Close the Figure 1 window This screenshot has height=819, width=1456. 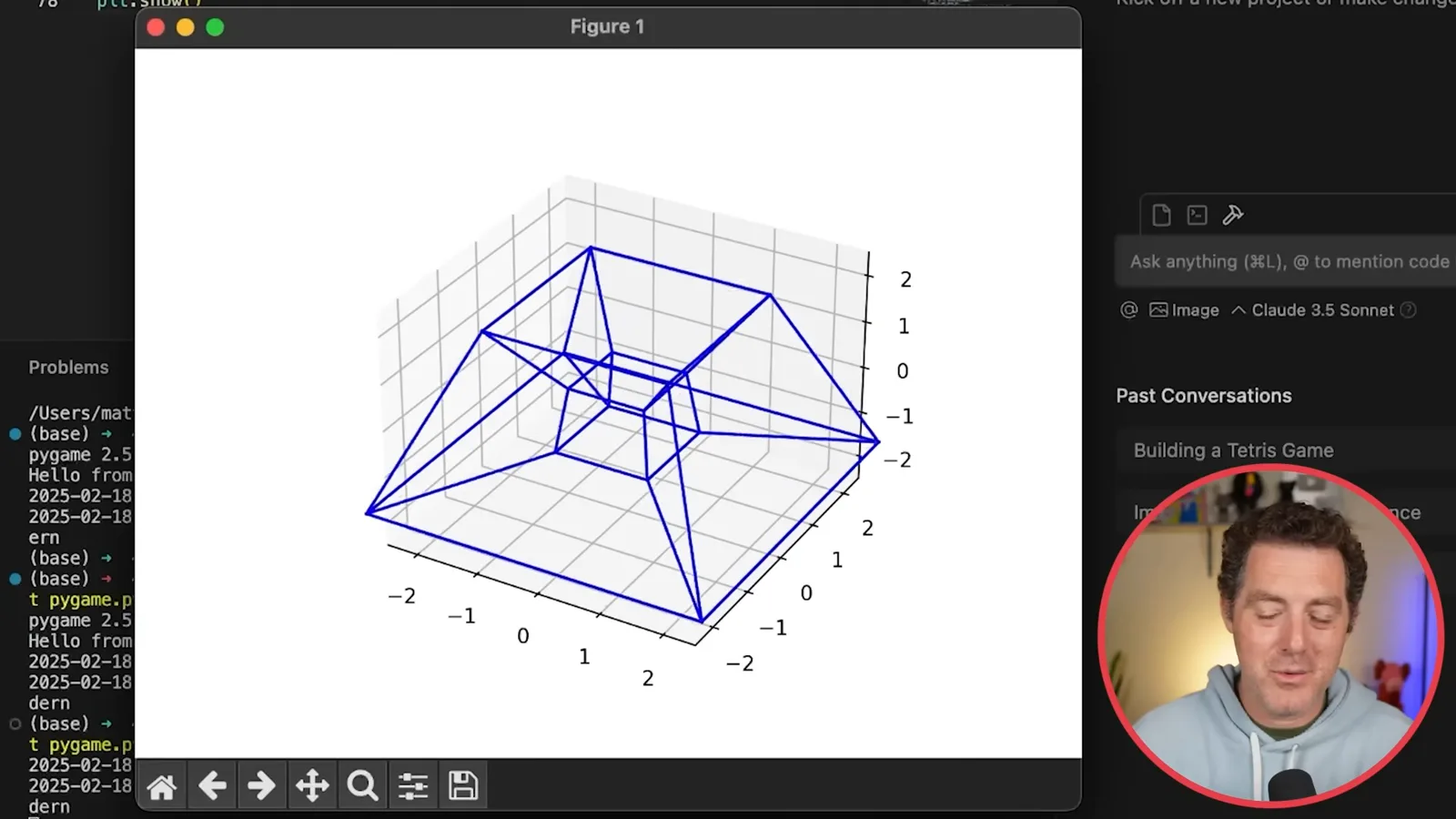pyautogui.click(x=156, y=27)
